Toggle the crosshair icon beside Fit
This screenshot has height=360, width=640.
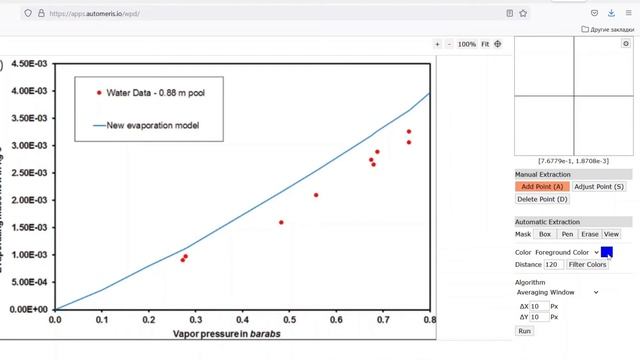tap(498, 44)
